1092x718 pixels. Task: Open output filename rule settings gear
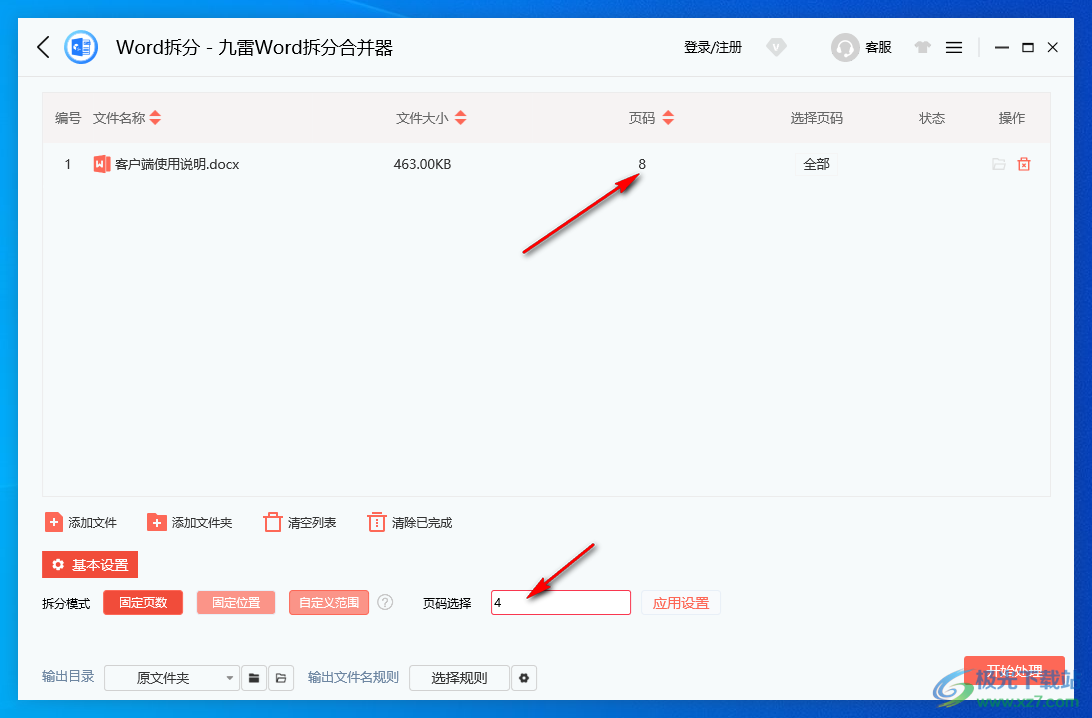[524, 677]
